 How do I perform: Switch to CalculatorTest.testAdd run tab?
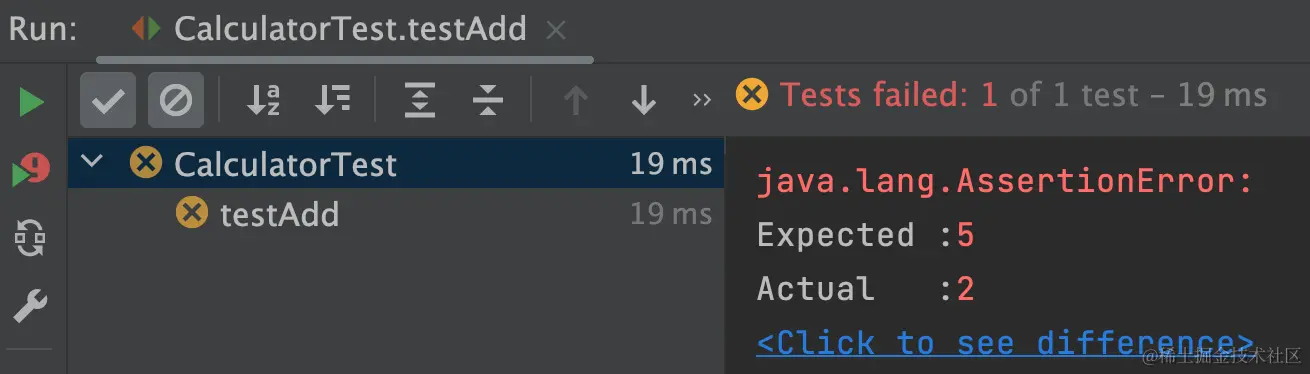click(330, 29)
